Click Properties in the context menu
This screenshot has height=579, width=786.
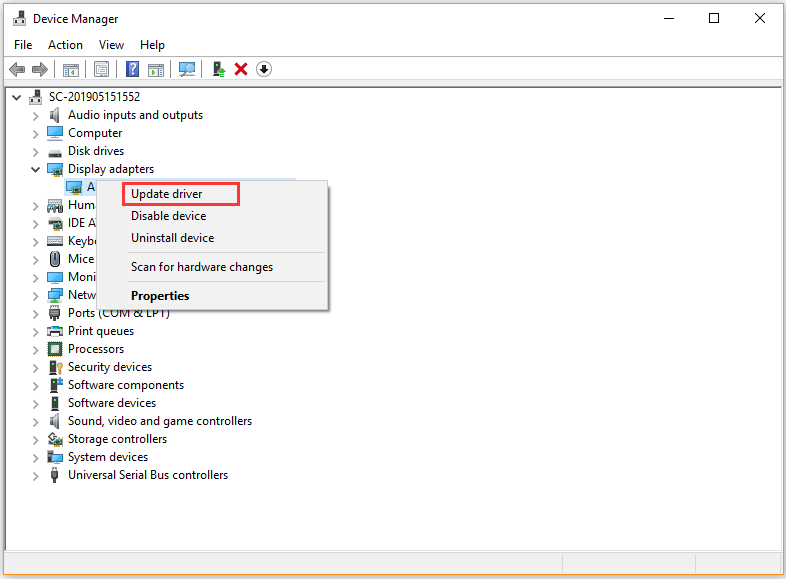(160, 296)
